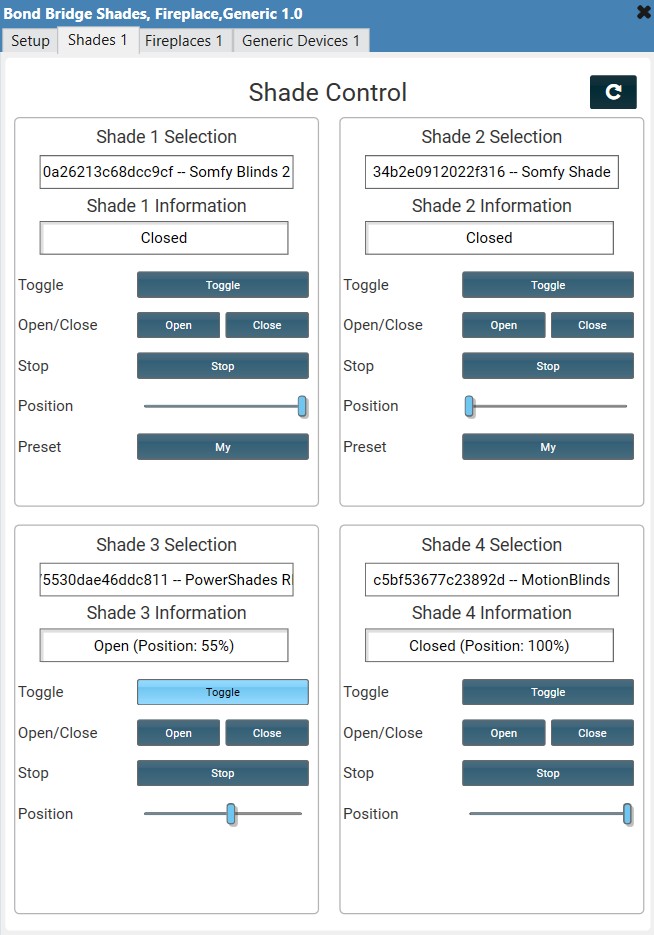Activate the My preset for Shade 1

(x=222, y=446)
